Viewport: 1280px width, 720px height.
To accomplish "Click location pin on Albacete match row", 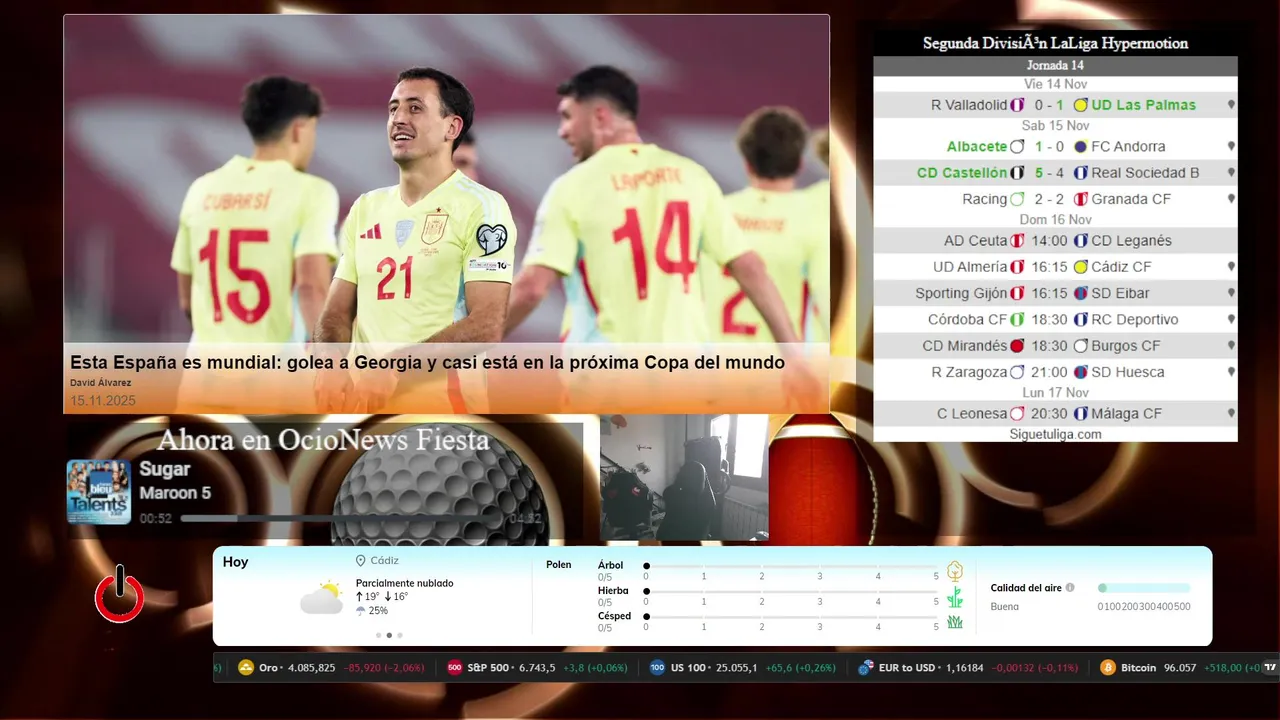I will pyautogui.click(x=1231, y=147).
